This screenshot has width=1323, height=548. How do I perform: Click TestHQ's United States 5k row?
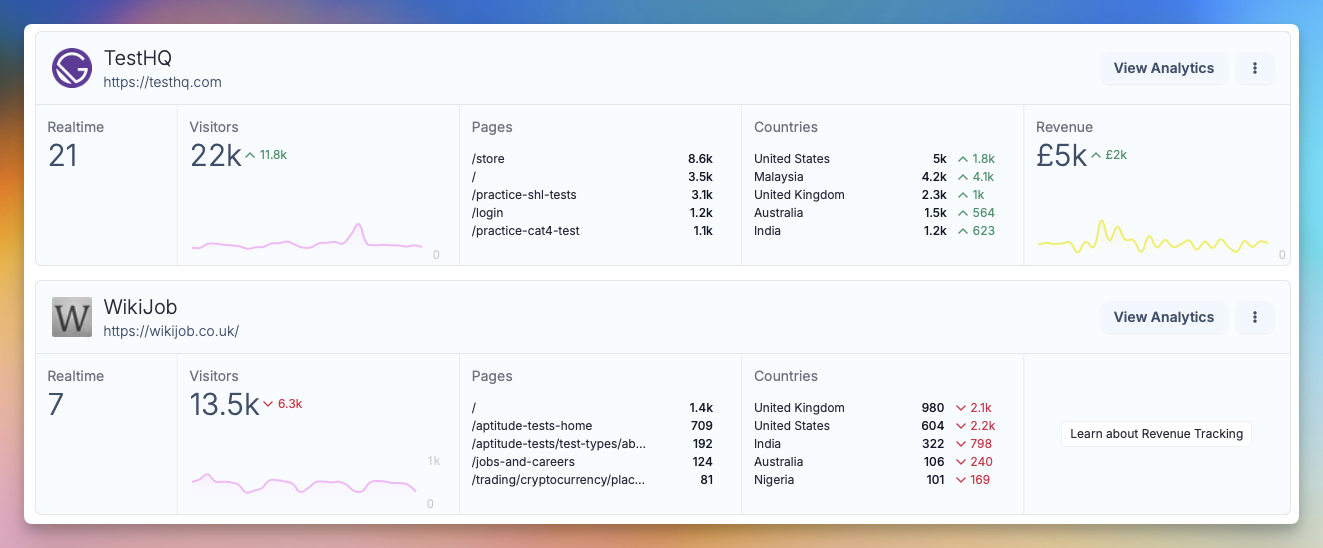click(874, 159)
